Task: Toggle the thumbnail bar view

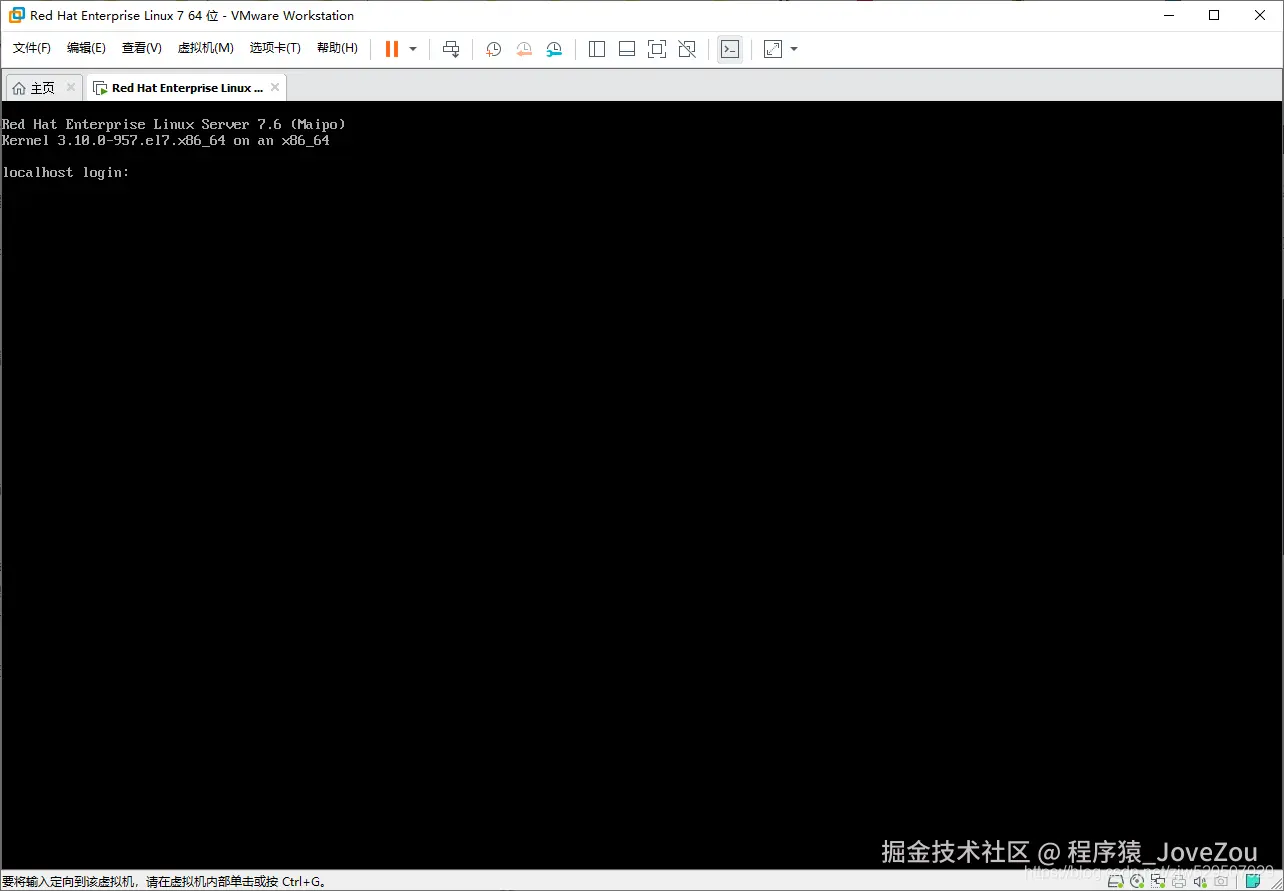Action: (x=627, y=49)
